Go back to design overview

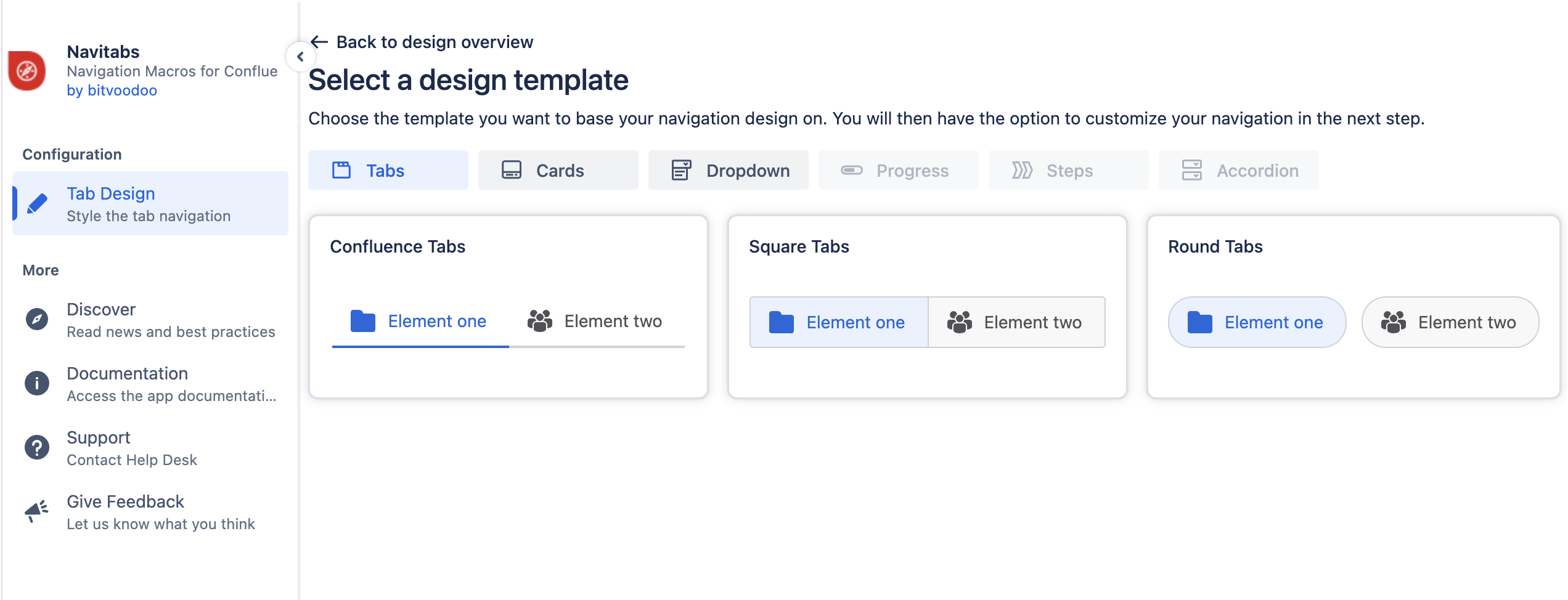[434, 42]
